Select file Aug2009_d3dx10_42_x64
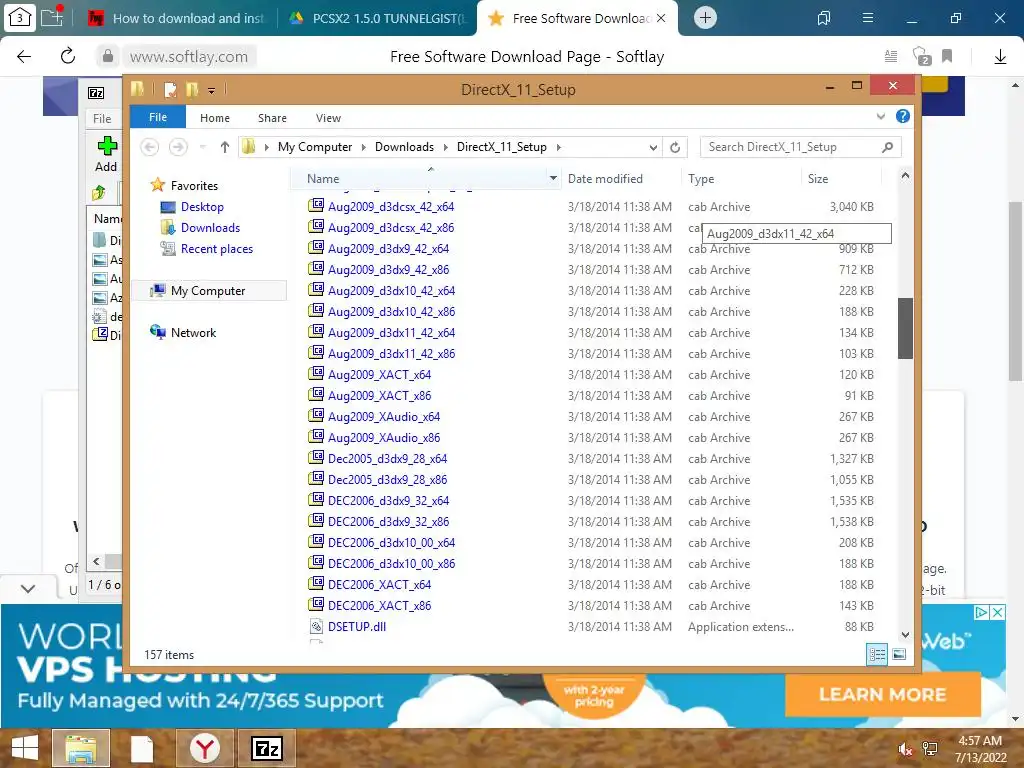This screenshot has width=1024, height=768. 391,291
